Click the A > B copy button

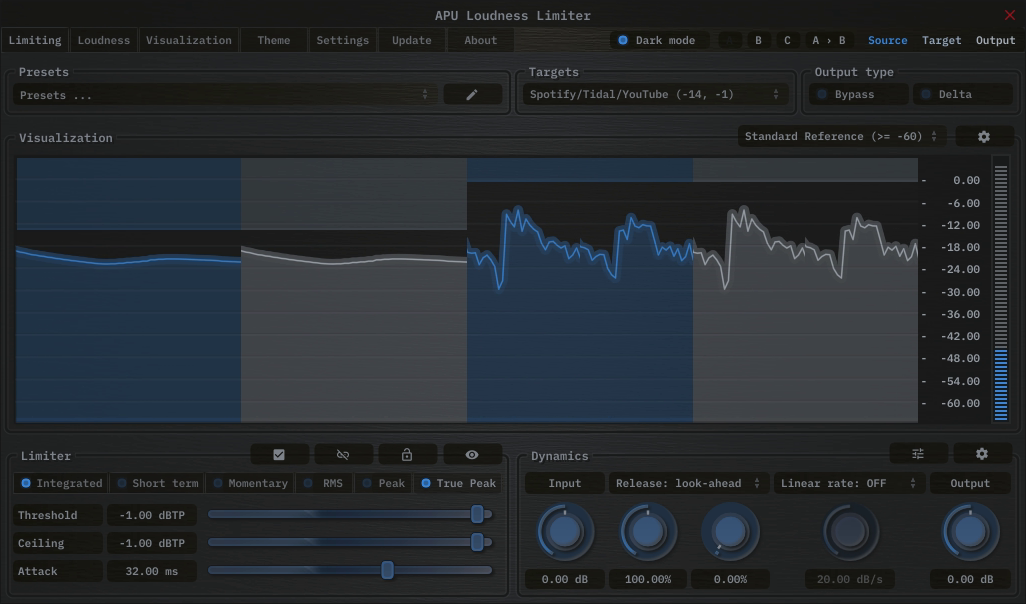828,40
